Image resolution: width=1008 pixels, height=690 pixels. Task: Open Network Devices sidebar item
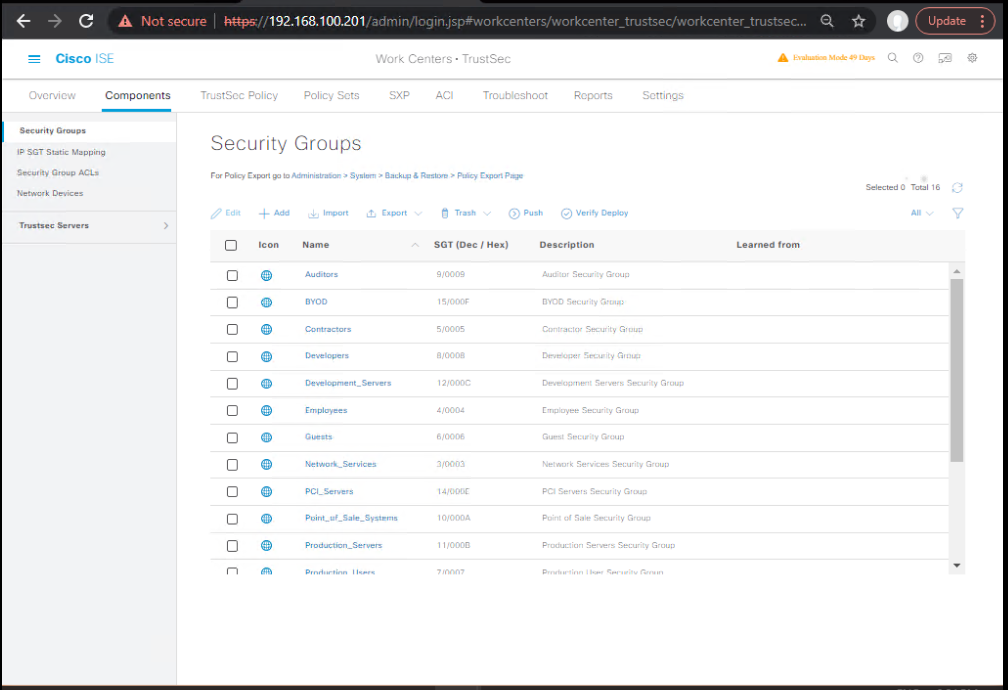[x=50, y=194]
